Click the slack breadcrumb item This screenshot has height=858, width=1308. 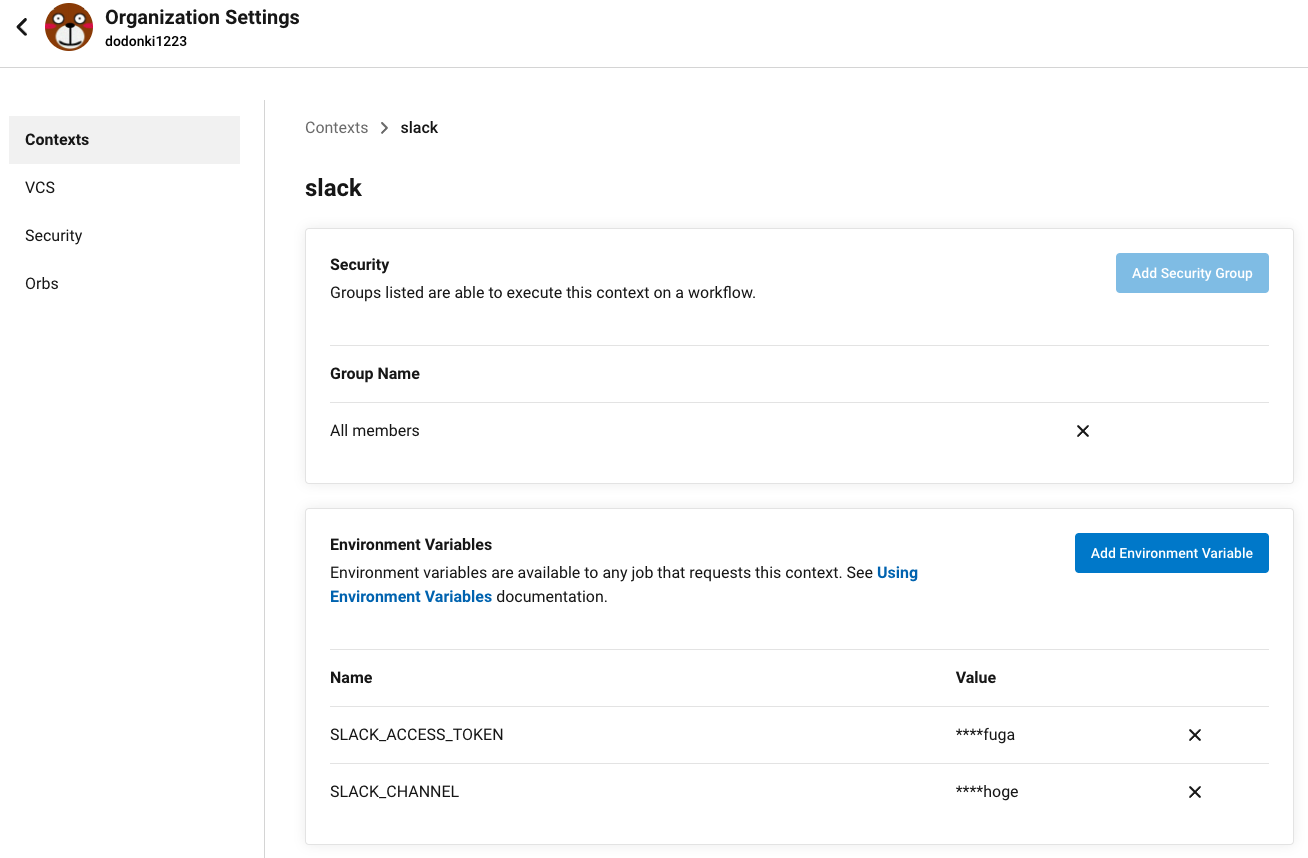pos(419,128)
